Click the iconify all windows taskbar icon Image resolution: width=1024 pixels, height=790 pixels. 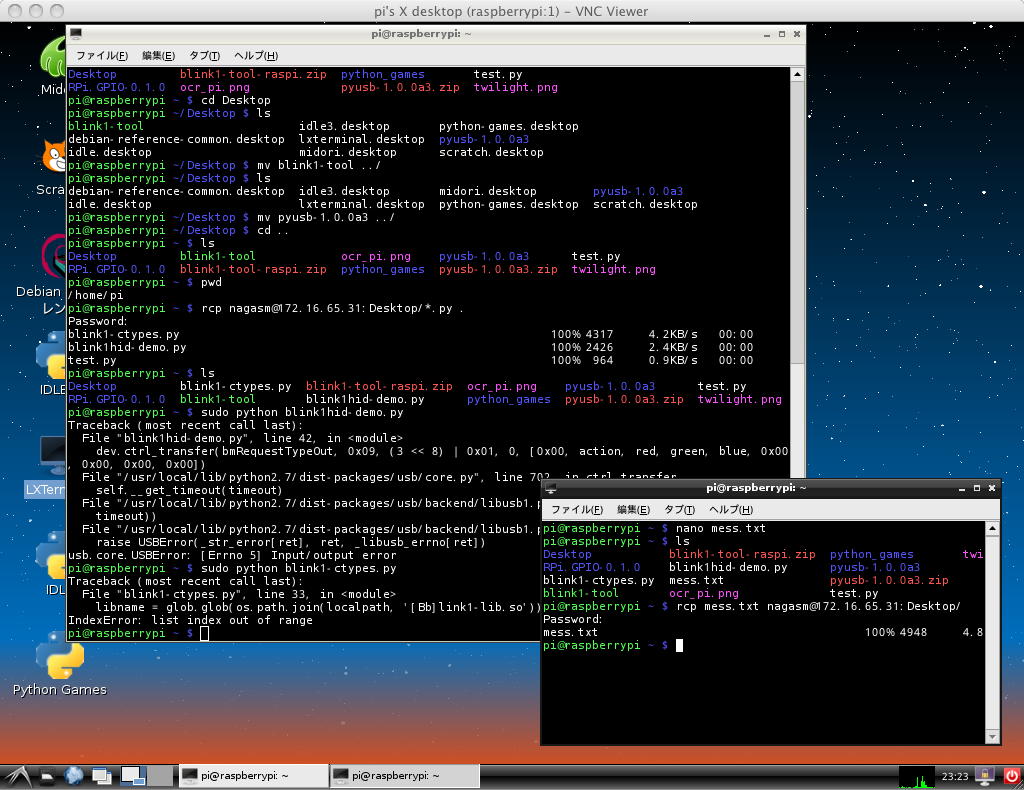pos(101,775)
